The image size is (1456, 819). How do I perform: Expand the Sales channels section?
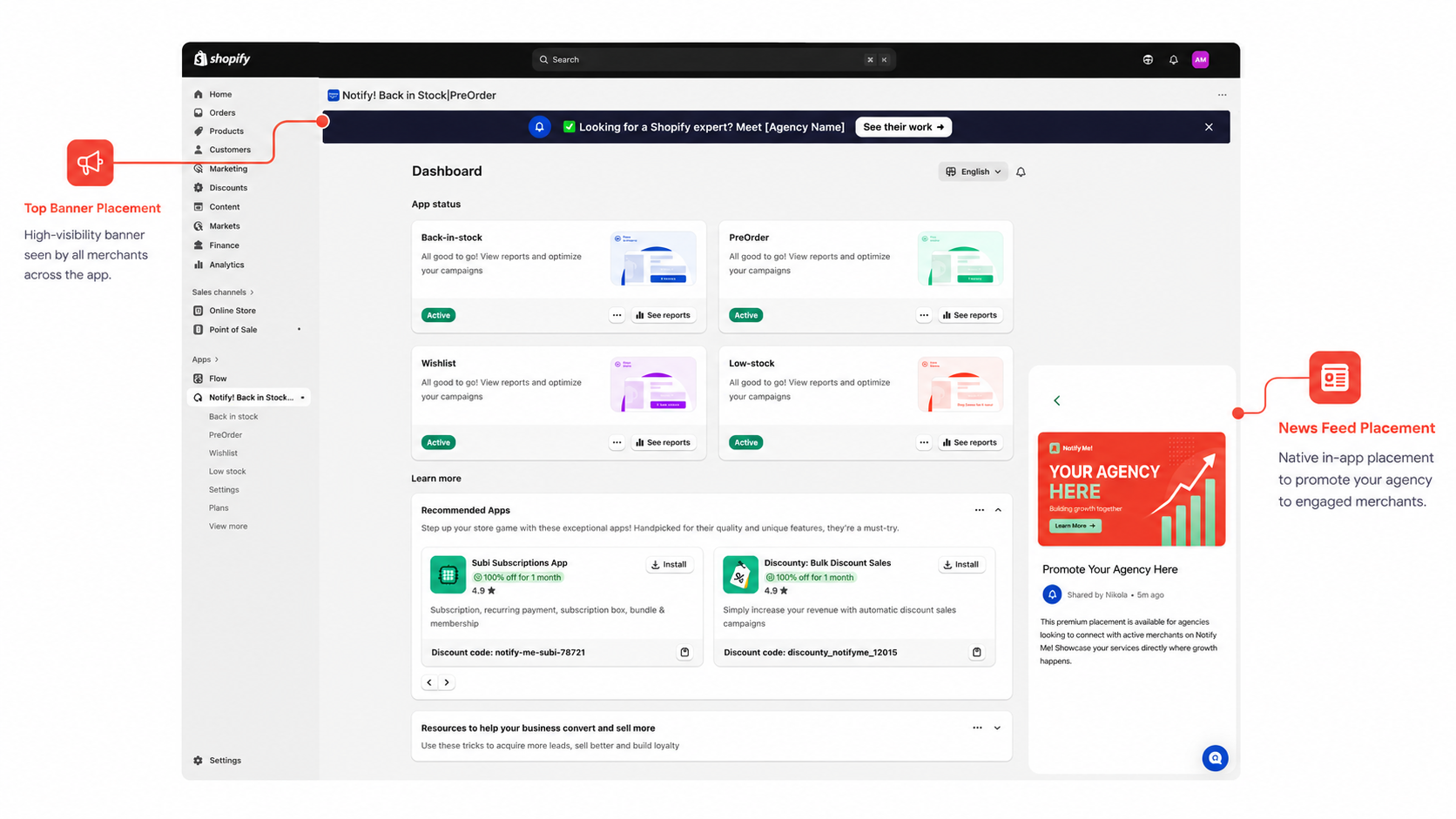click(223, 292)
